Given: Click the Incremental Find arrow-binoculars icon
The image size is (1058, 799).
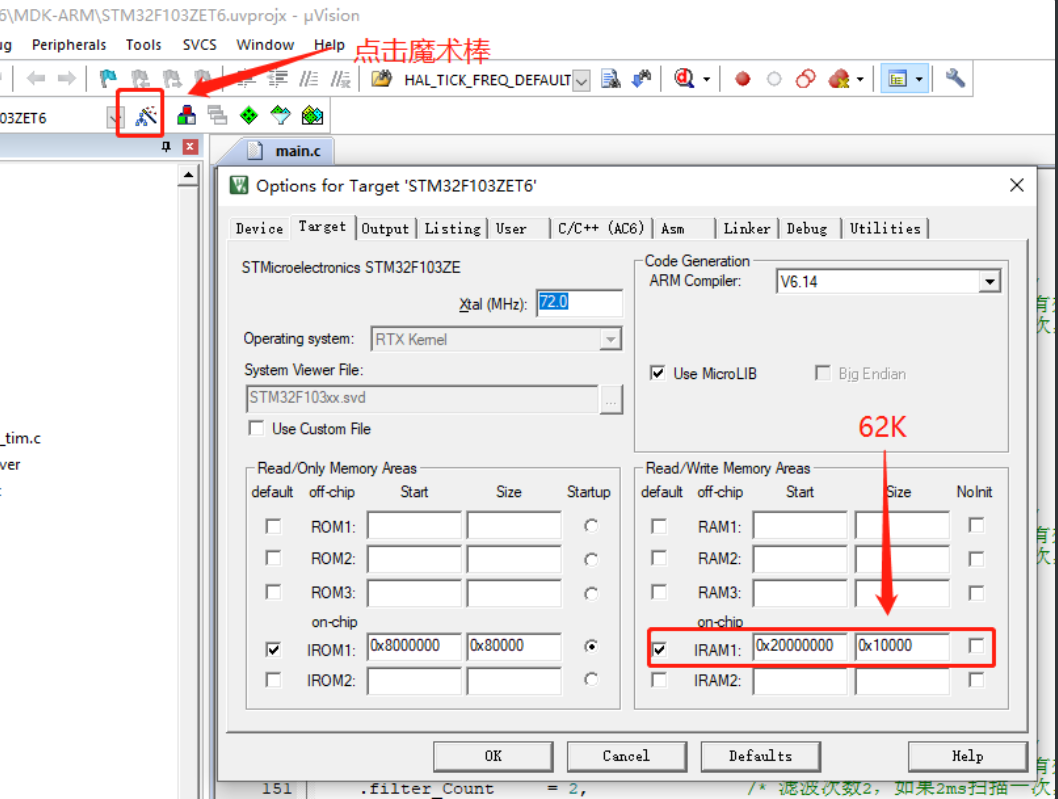Looking at the screenshot, I should [641, 79].
